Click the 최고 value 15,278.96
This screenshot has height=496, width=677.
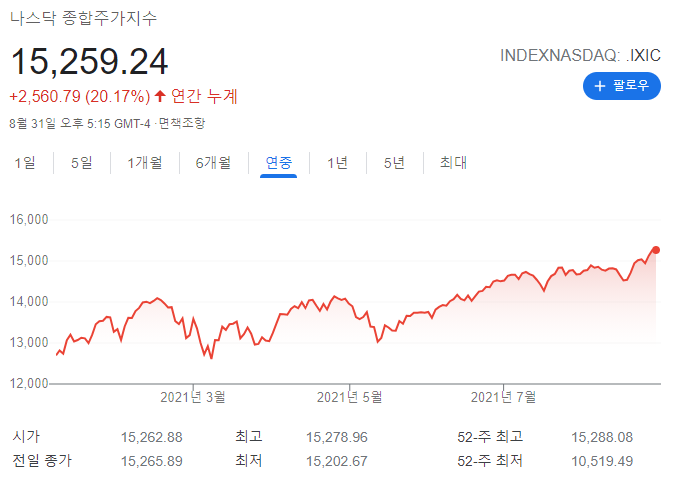[337, 437]
